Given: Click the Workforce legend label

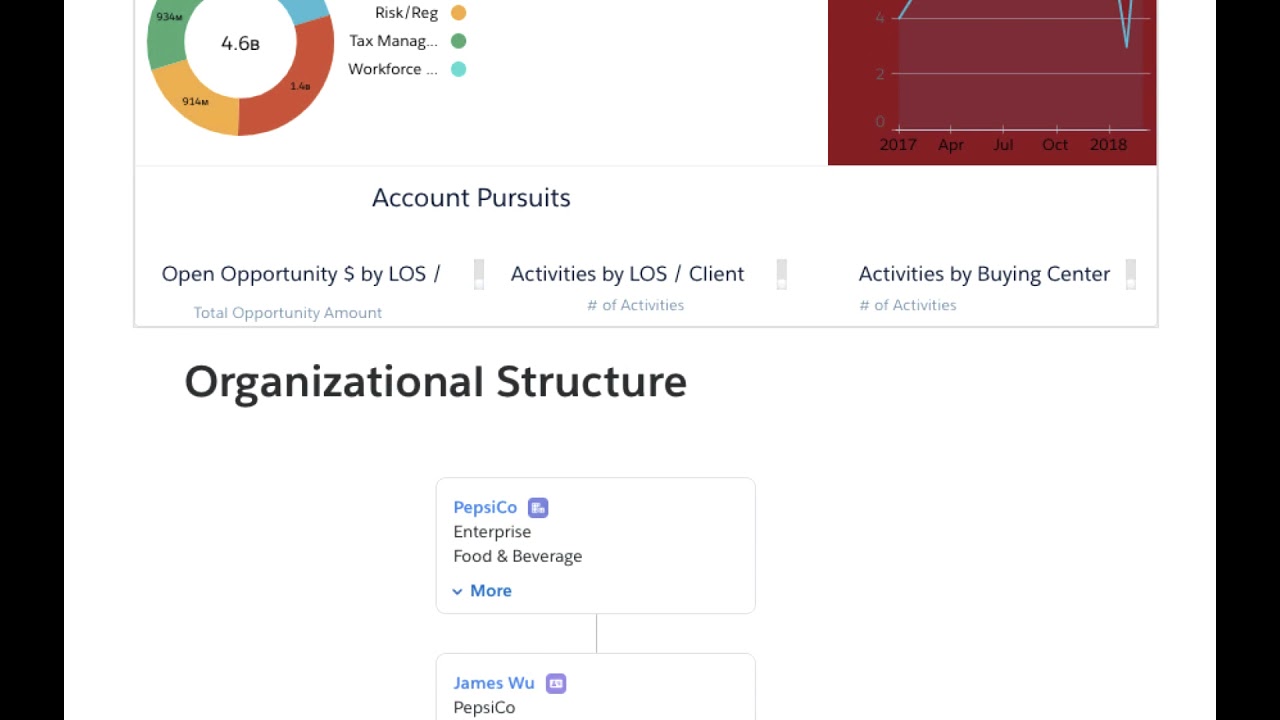Looking at the screenshot, I should [x=392, y=69].
